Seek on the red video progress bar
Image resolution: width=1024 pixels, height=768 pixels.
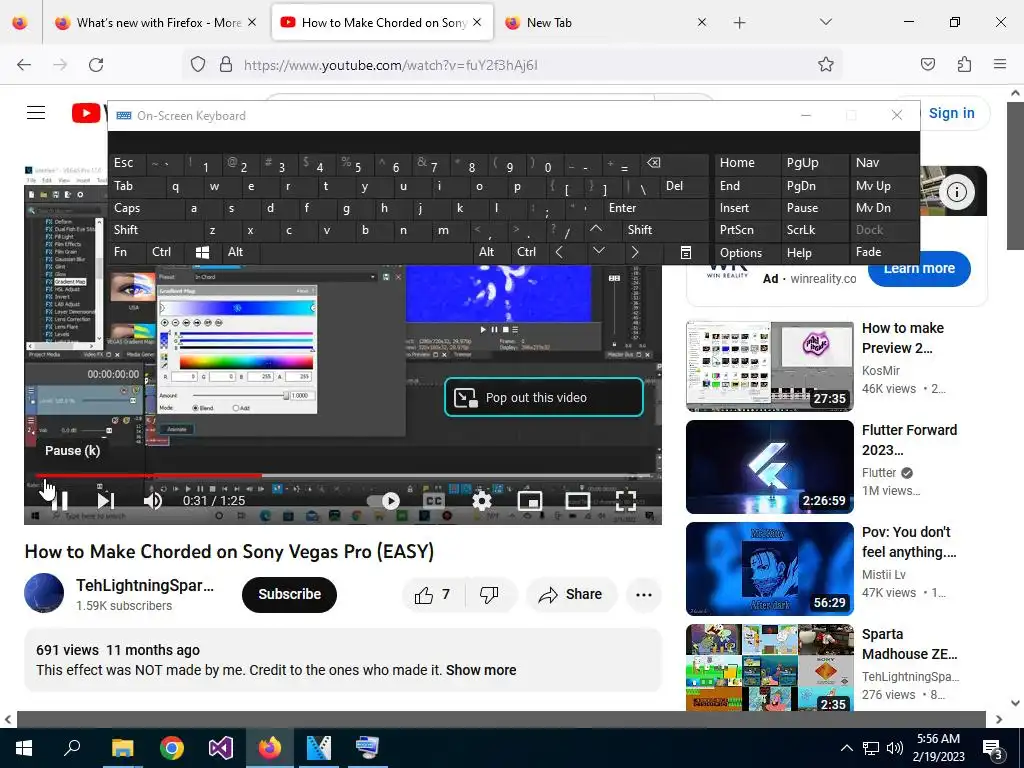coord(343,475)
